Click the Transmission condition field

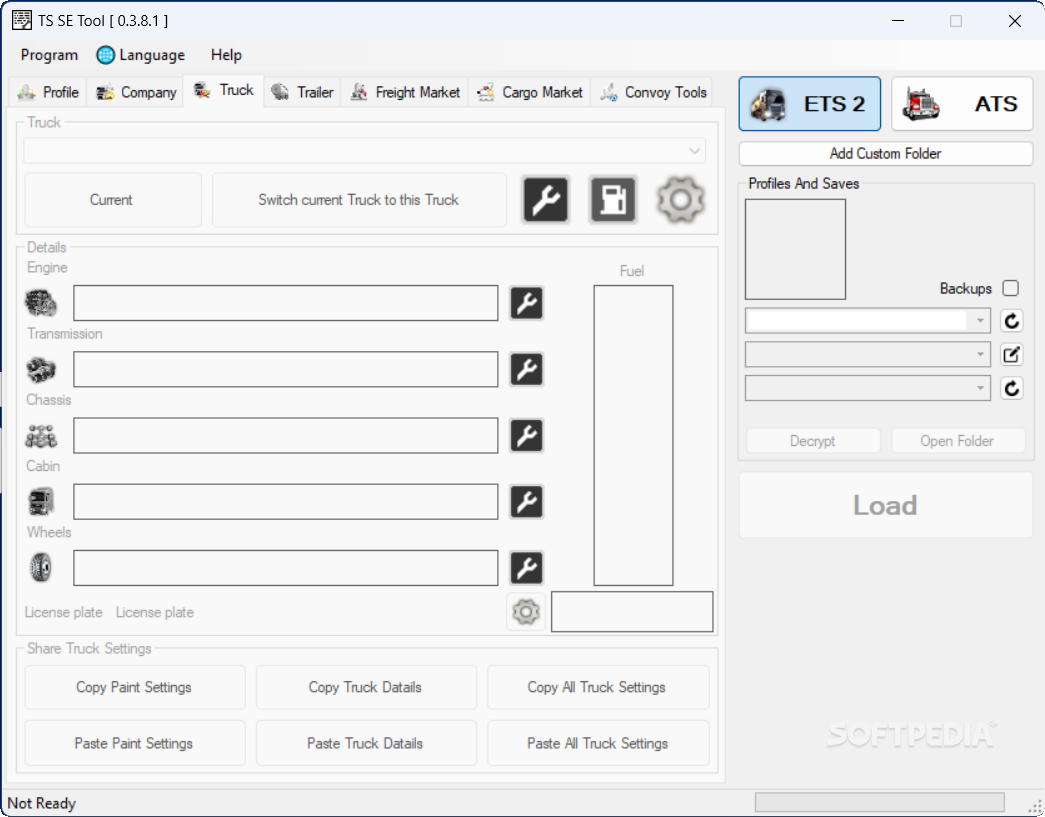(285, 369)
